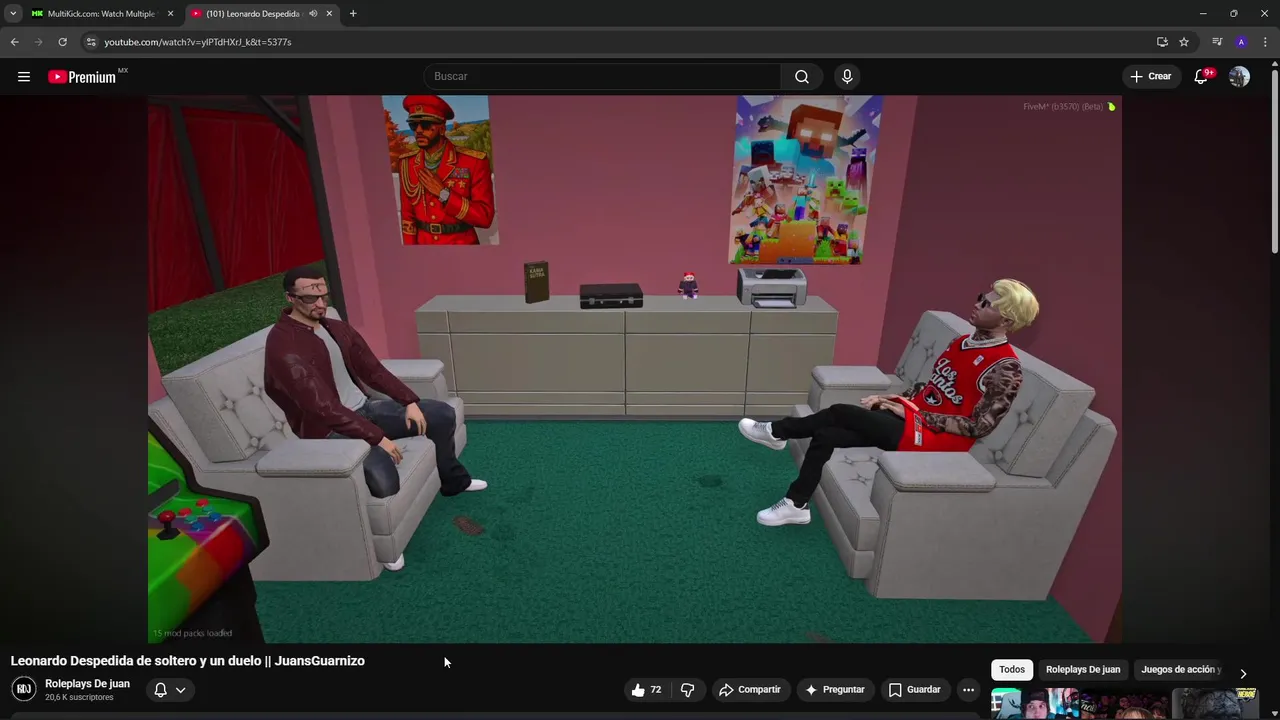This screenshot has width=1280, height=720.
Task: Open the Crear menu
Action: (x=1151, y=77)
